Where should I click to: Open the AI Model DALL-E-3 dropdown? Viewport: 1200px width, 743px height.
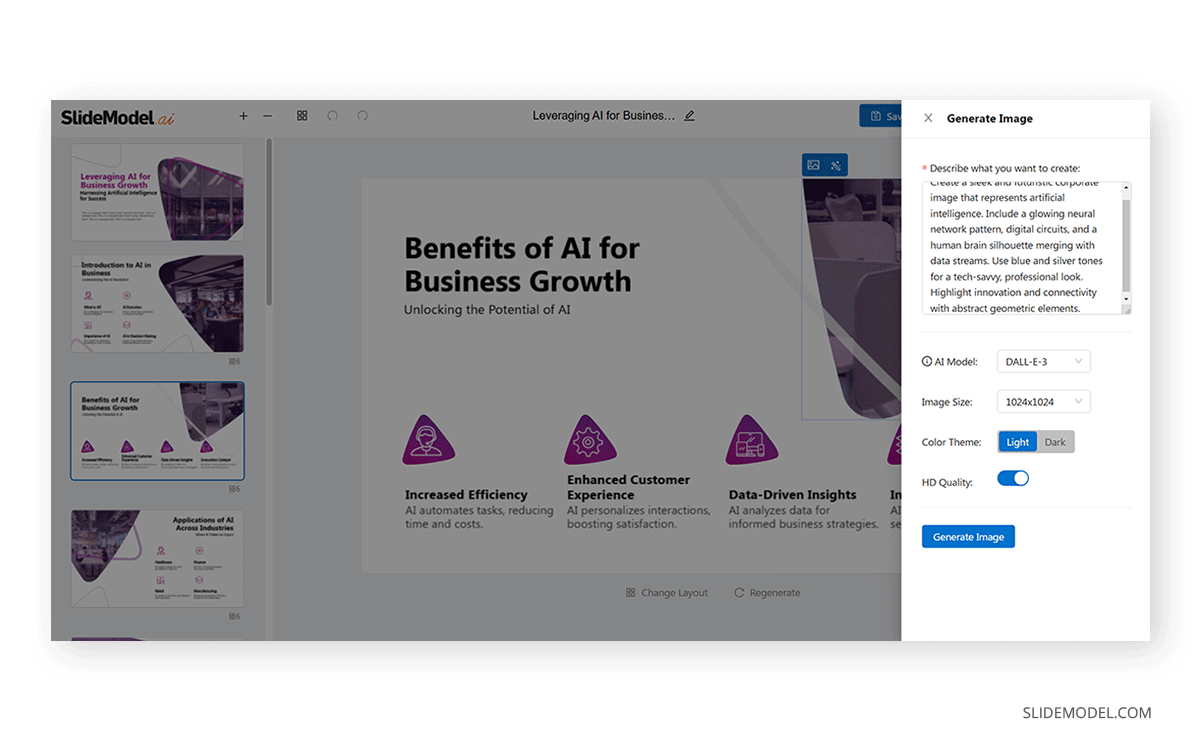click(x=1043, y=362)
